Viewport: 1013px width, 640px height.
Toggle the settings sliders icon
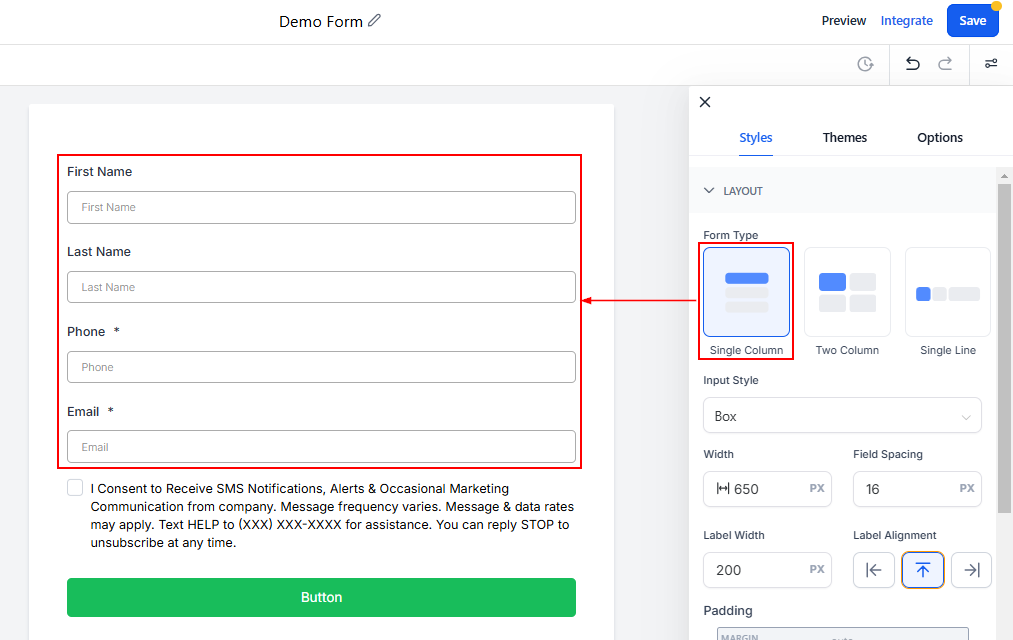[991, 64]
